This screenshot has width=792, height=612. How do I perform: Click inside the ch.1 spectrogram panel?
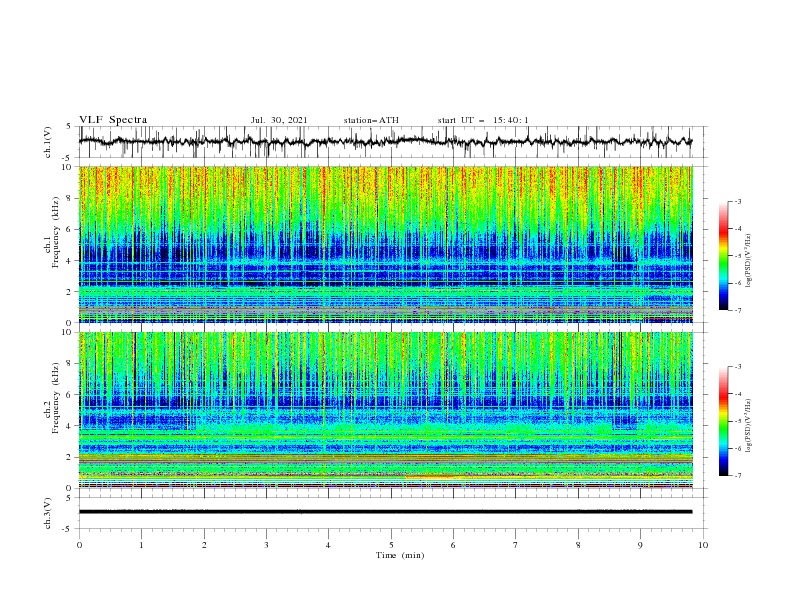(385, 244)
